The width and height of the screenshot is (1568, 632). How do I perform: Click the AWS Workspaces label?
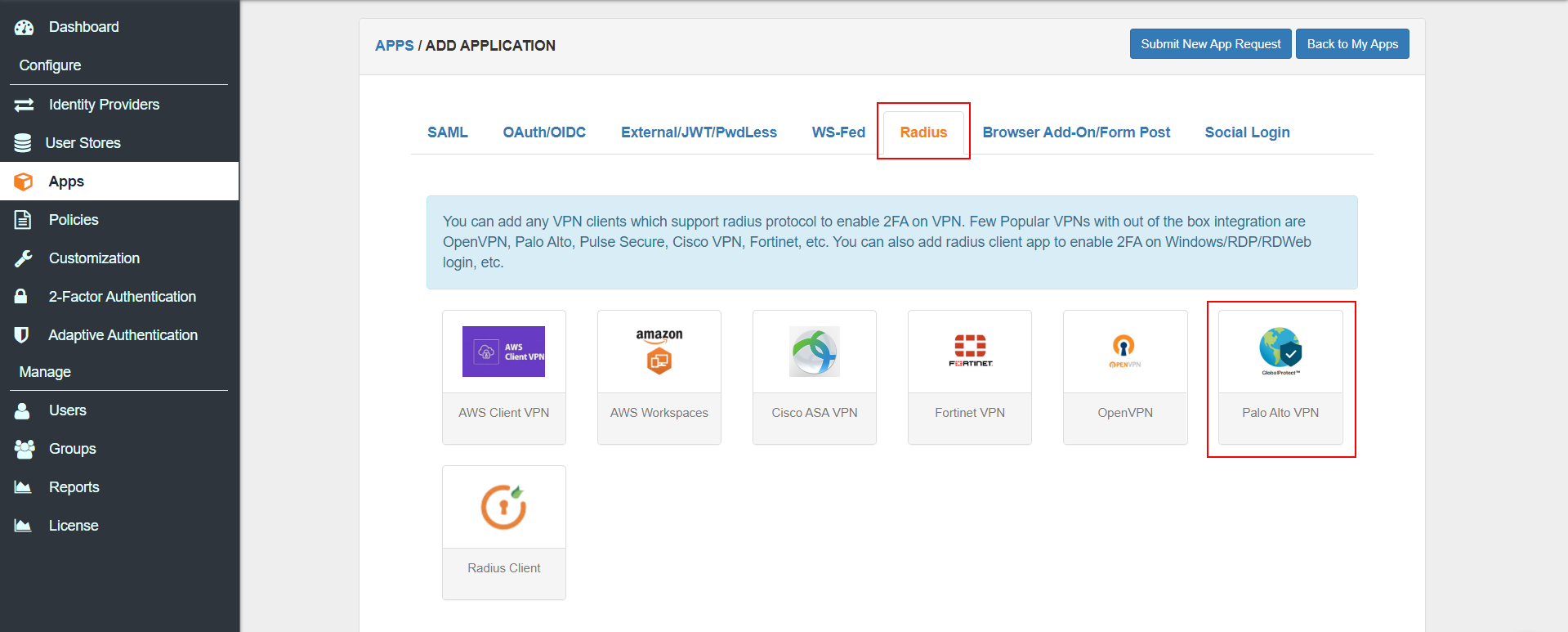click(659, 413)
